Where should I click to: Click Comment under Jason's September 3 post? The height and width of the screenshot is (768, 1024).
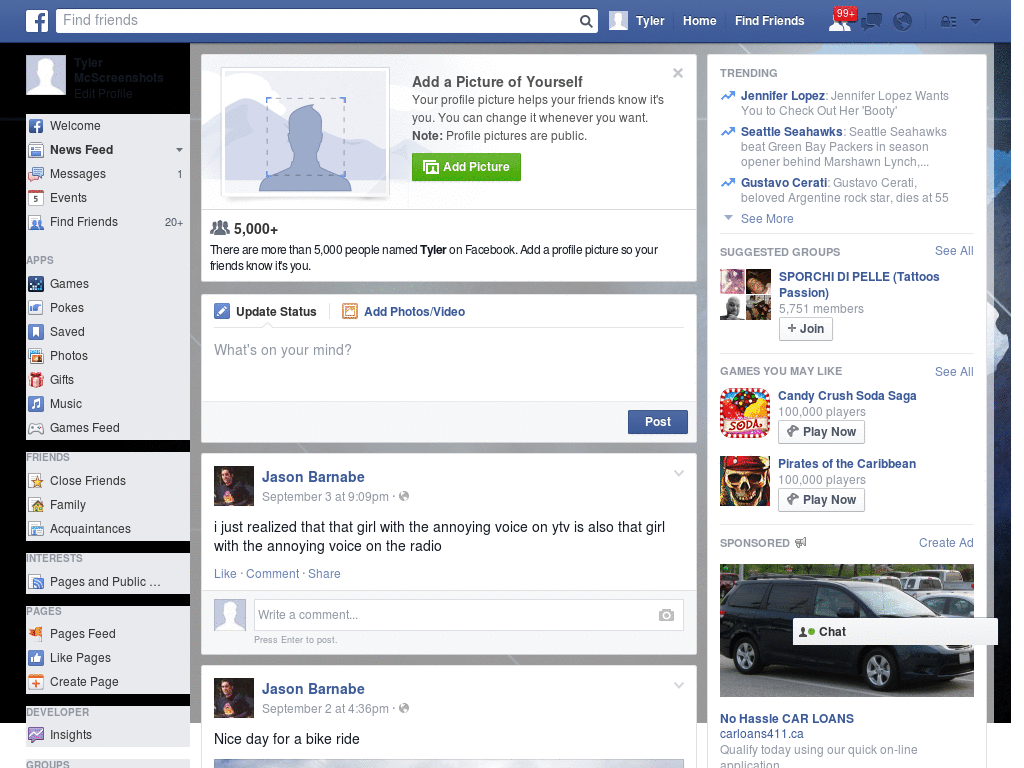click(272, 573)
